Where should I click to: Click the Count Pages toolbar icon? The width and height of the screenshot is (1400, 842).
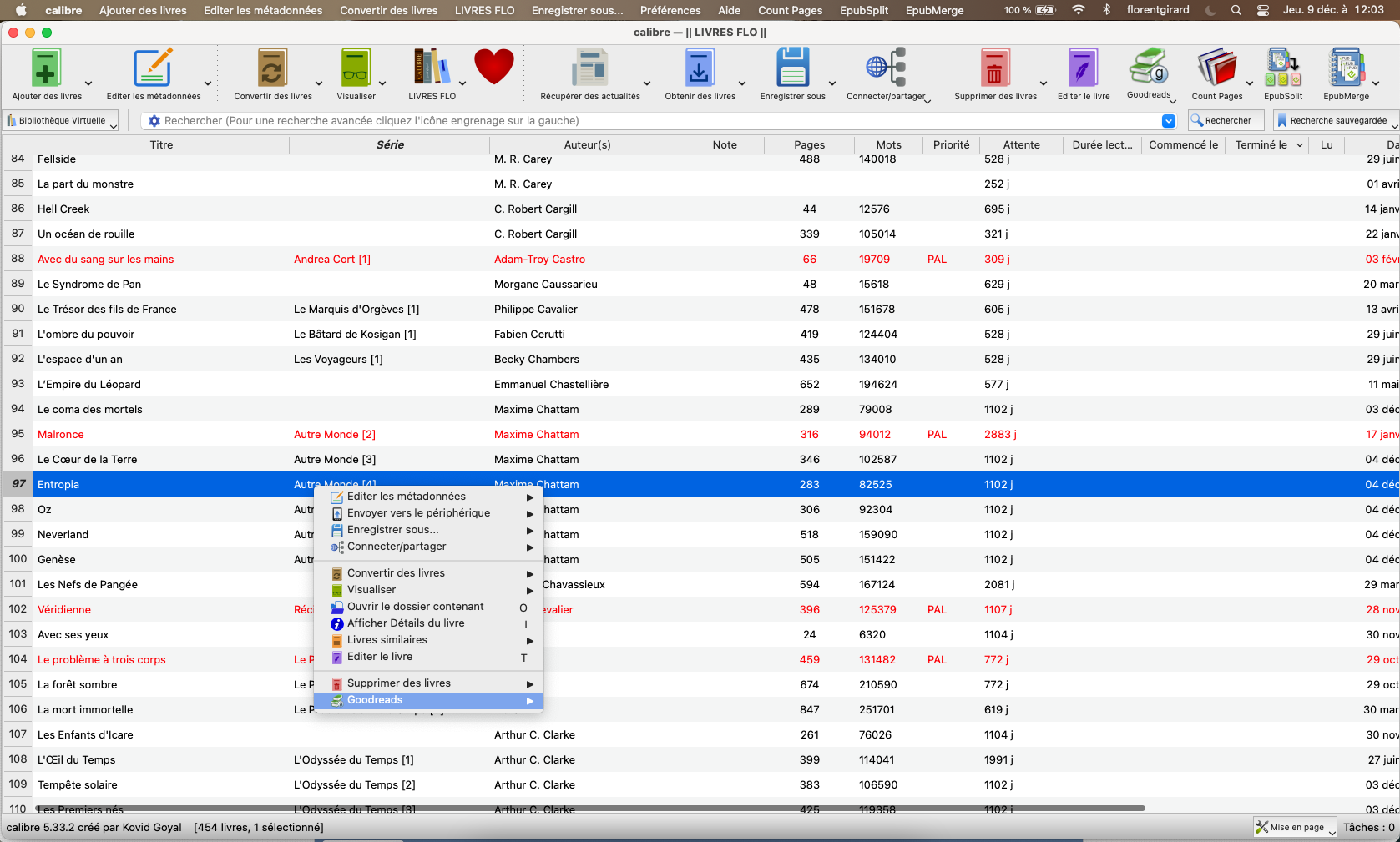click(x=1217, y=68)
